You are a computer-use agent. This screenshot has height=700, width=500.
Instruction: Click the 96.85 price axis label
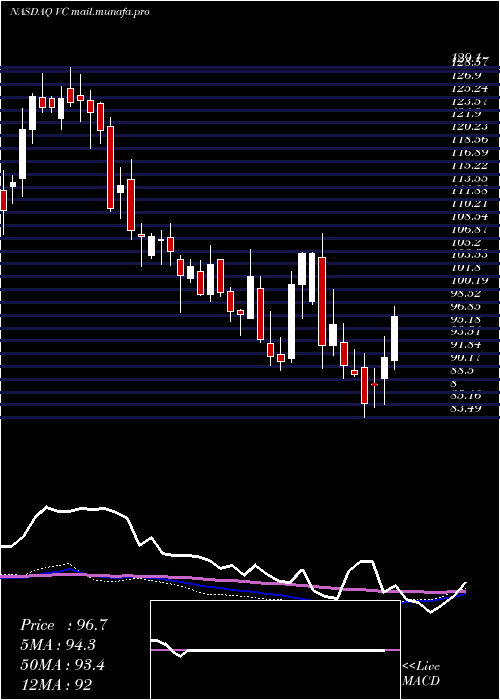(467, 307)
